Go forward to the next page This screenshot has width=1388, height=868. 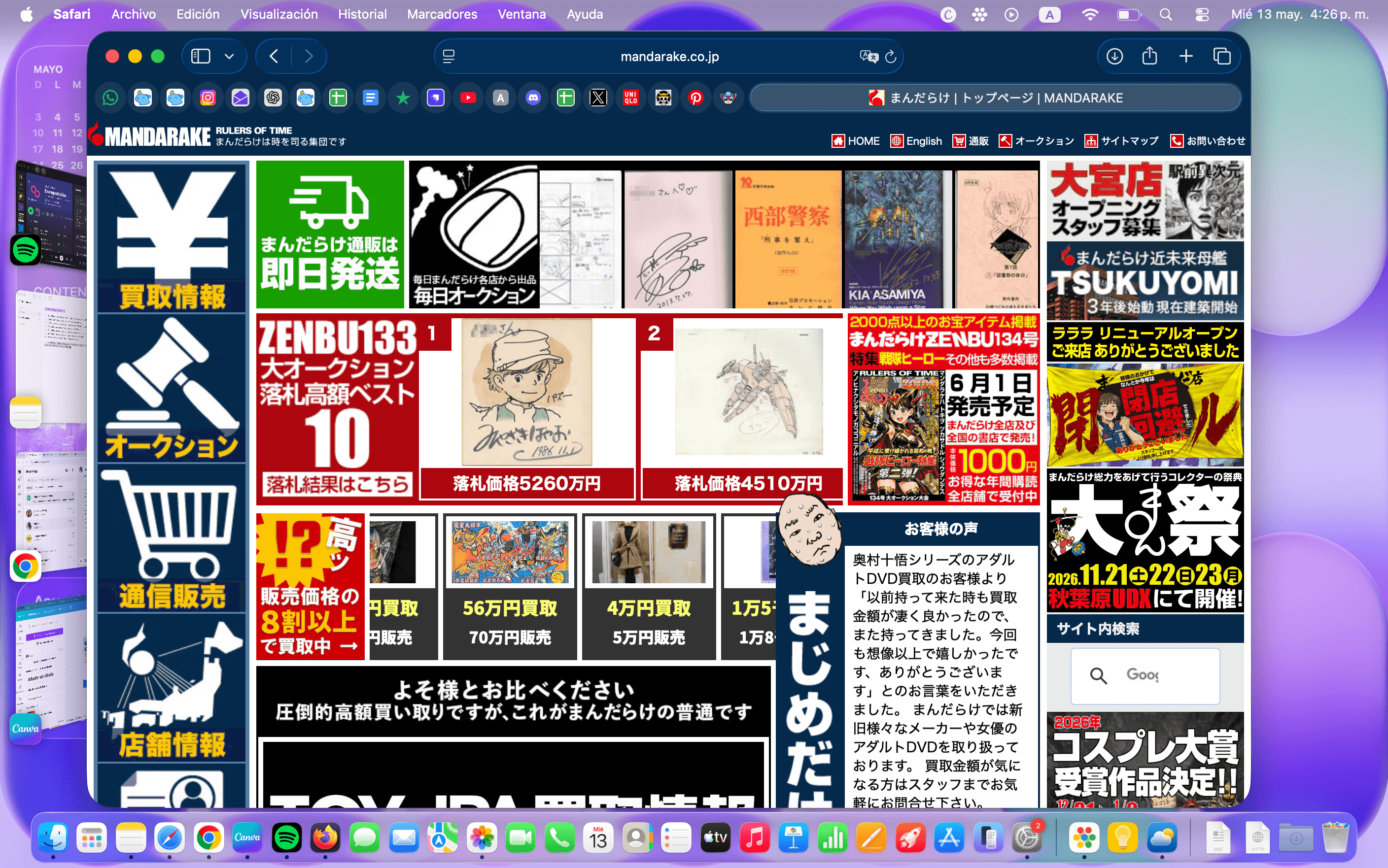click(x=309, y=56)
